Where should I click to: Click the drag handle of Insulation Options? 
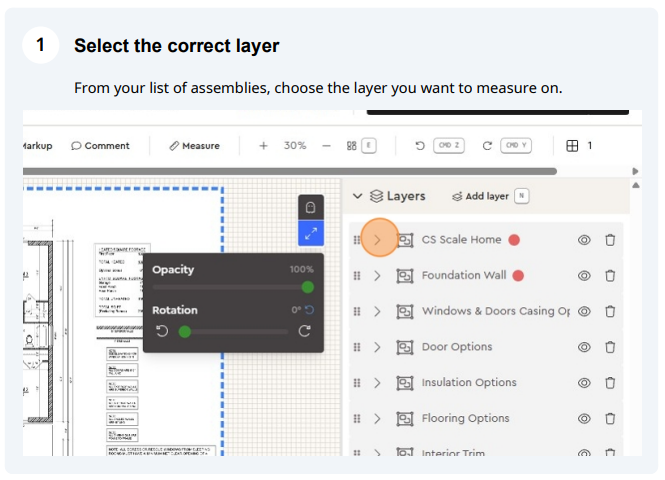[x=357, y=383]
